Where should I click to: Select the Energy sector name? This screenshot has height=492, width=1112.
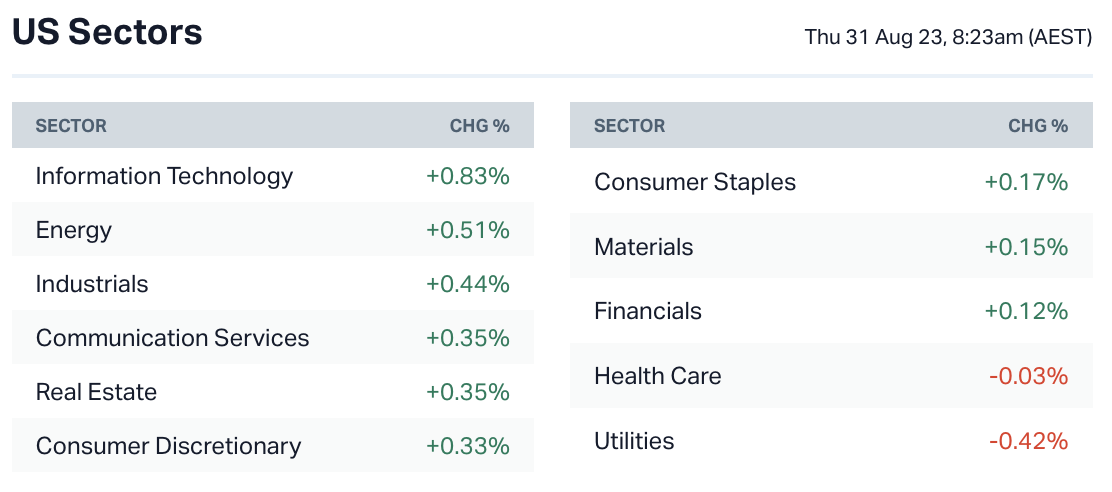(74, 230)
